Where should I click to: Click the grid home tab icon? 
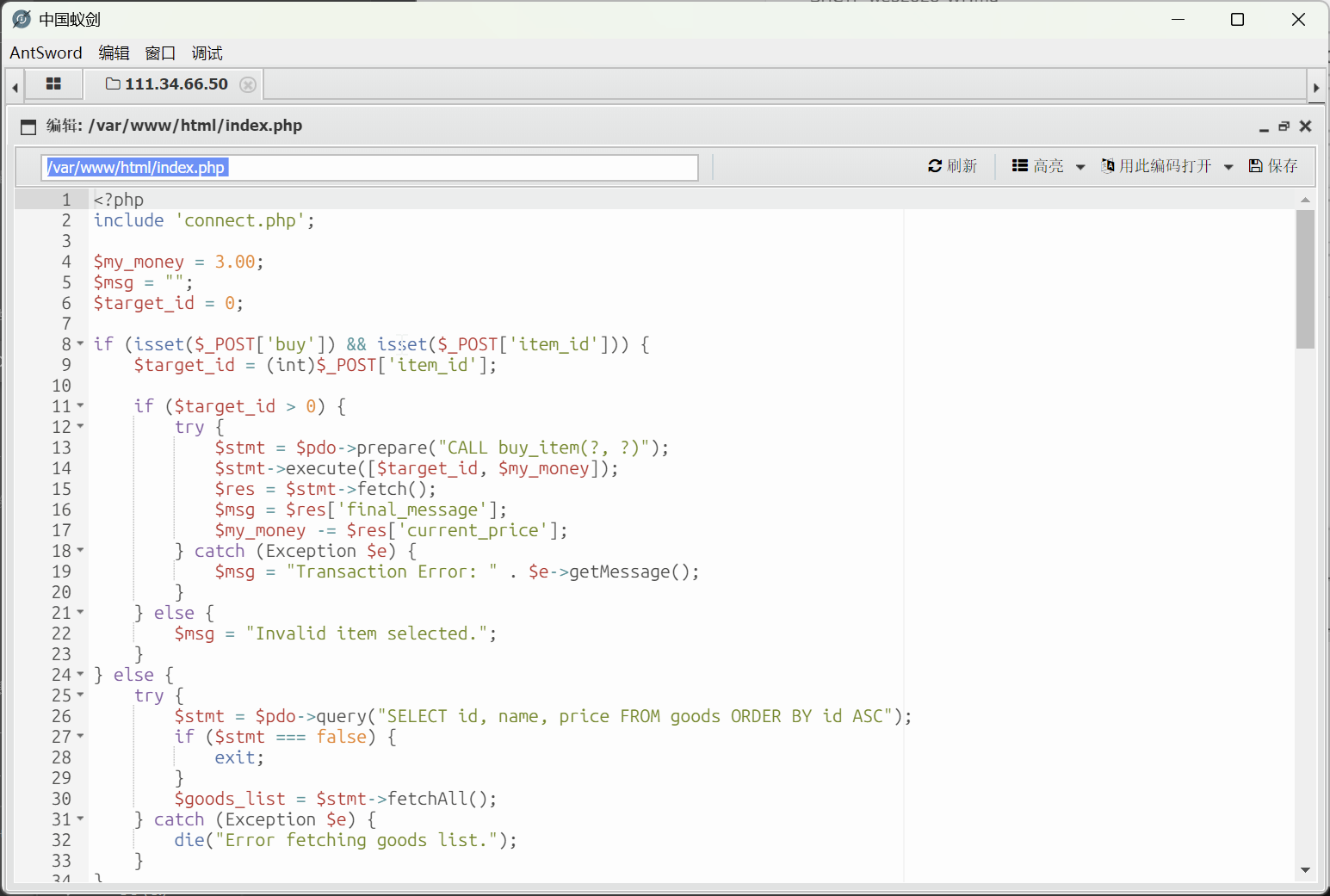pos(53,84)
